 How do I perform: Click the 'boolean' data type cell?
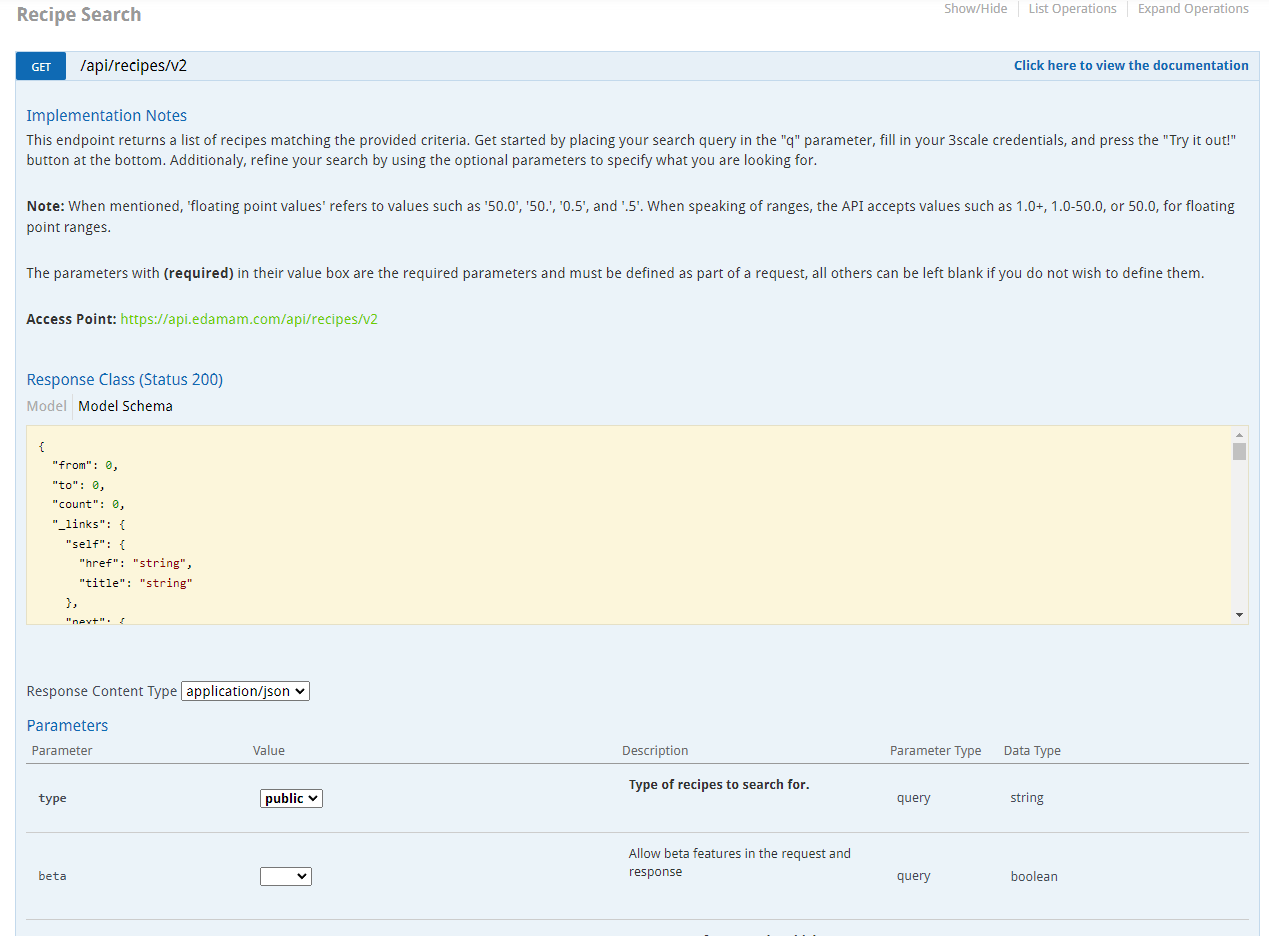click(x=1034, y=876)
